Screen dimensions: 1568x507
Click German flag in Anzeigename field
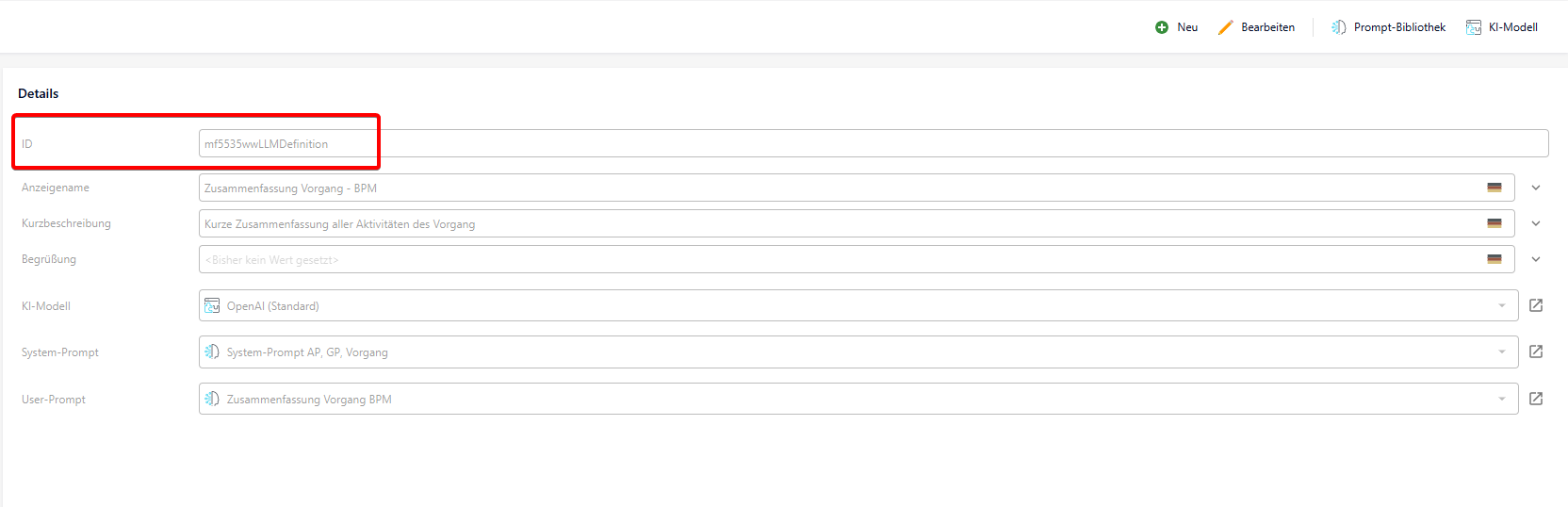pos(1494,188)
